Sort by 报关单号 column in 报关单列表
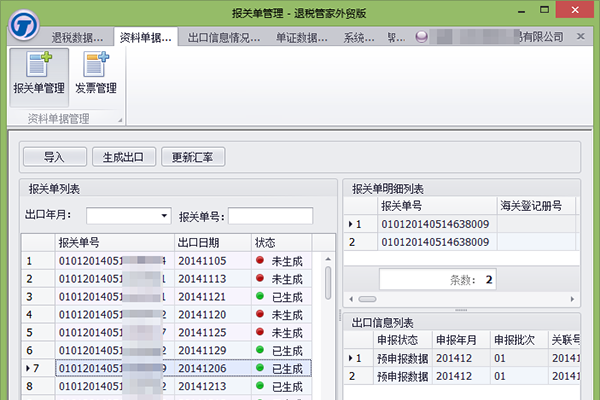The width and height of the screenshot is (600, 400). [x=114, y=243]
